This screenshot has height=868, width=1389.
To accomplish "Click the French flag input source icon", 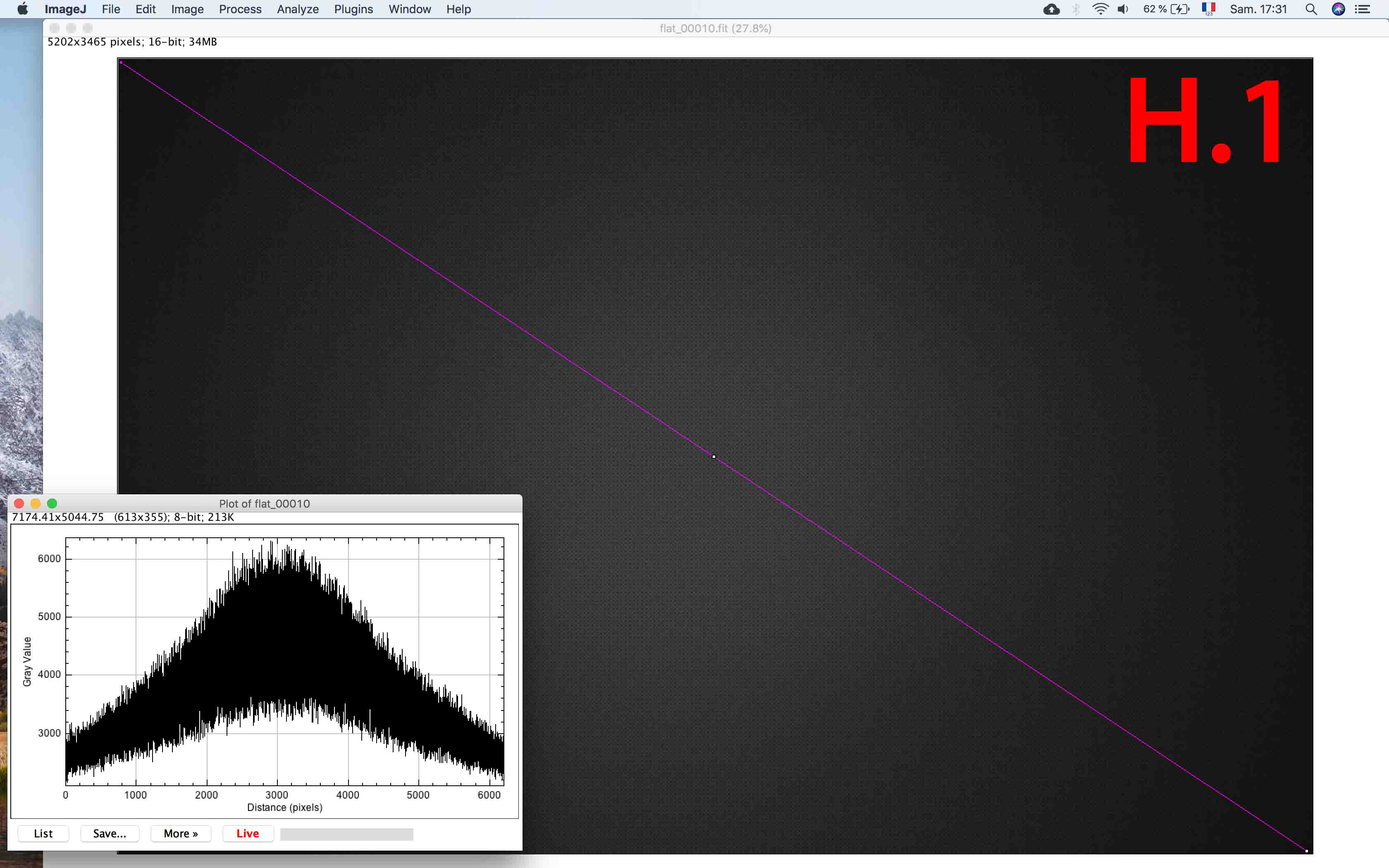I will pos(1208,9).
